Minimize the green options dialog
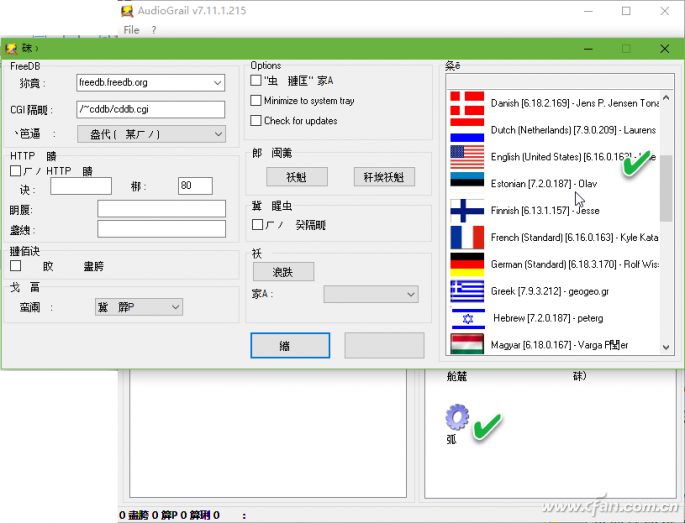 click(588, 48)
